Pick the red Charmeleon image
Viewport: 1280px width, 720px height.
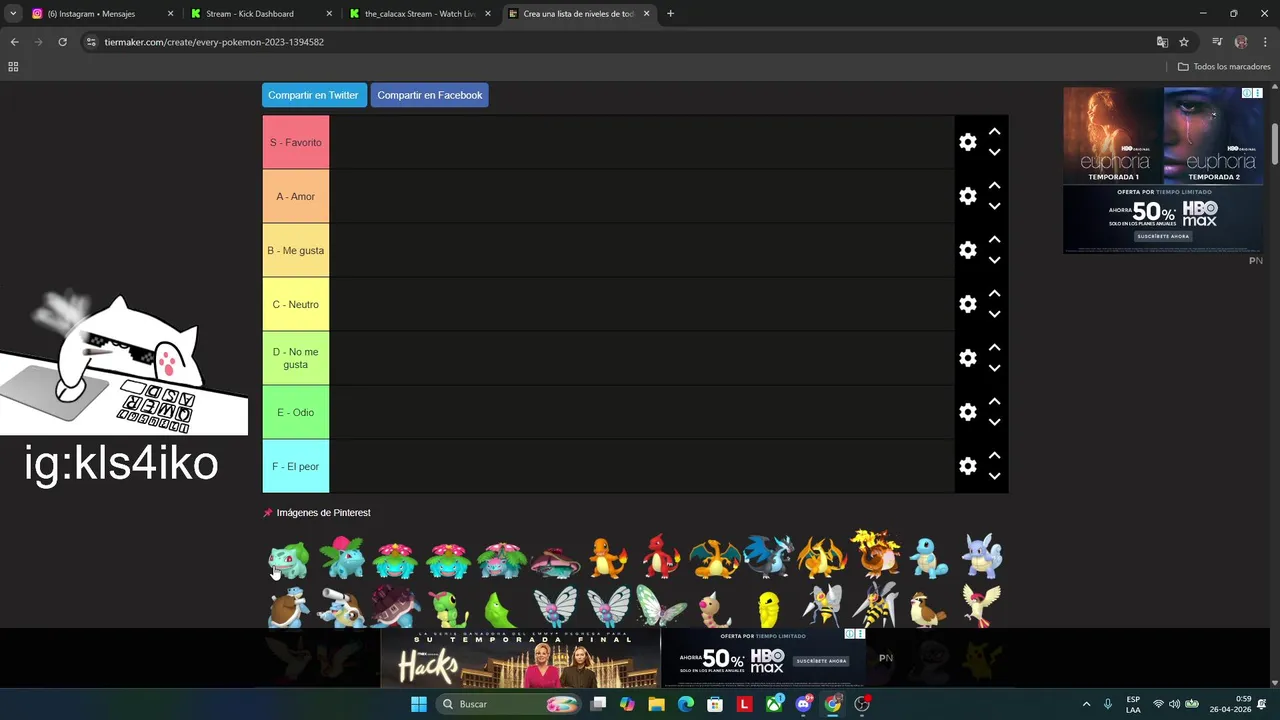(x=661, y=558)
